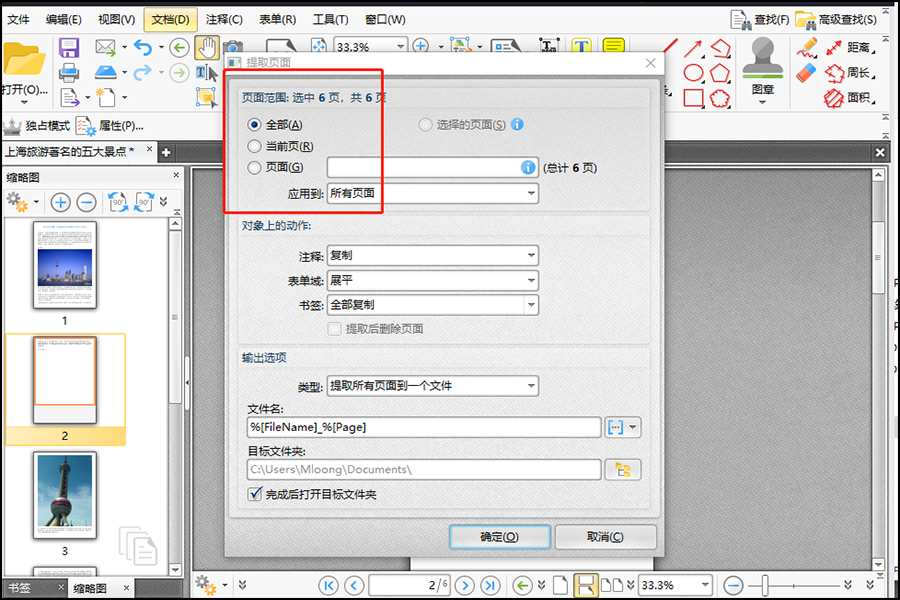Open the 编辑(E) menu
900x600 pixels.
tap(64, 20)
